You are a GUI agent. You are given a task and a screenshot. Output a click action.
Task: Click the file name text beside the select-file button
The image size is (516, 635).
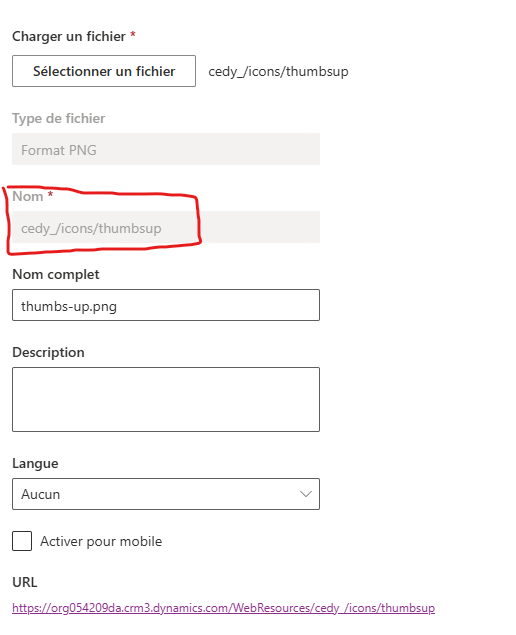point(278,72)
